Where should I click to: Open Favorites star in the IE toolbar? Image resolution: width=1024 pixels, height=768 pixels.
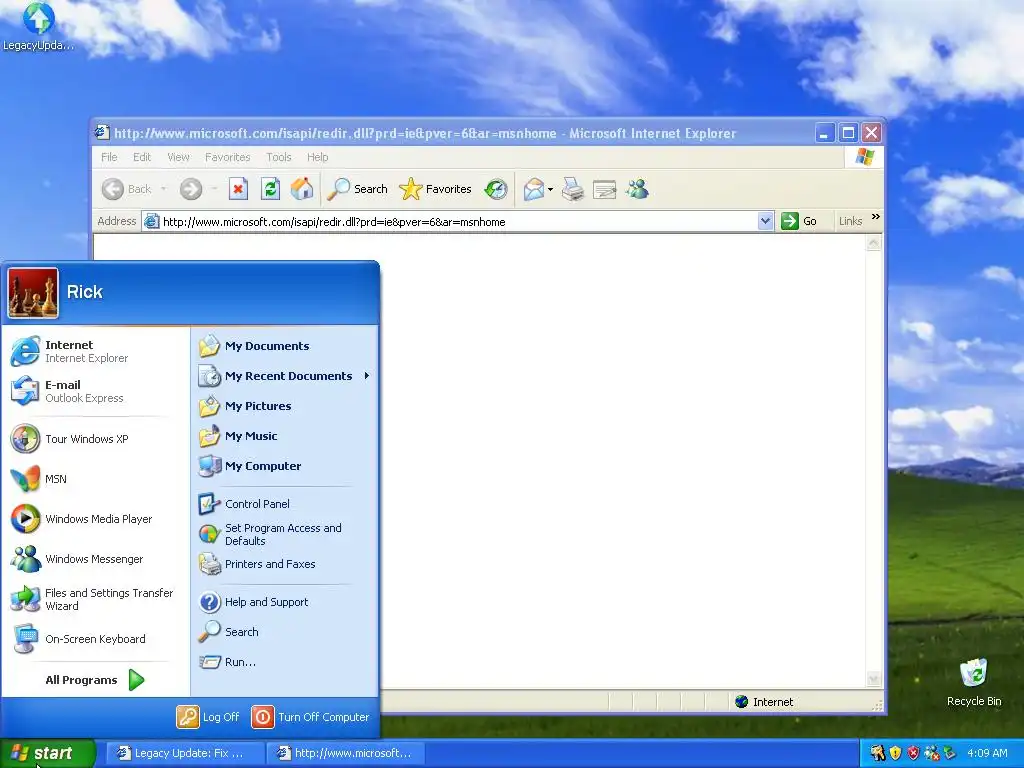[x=435, y=189]
